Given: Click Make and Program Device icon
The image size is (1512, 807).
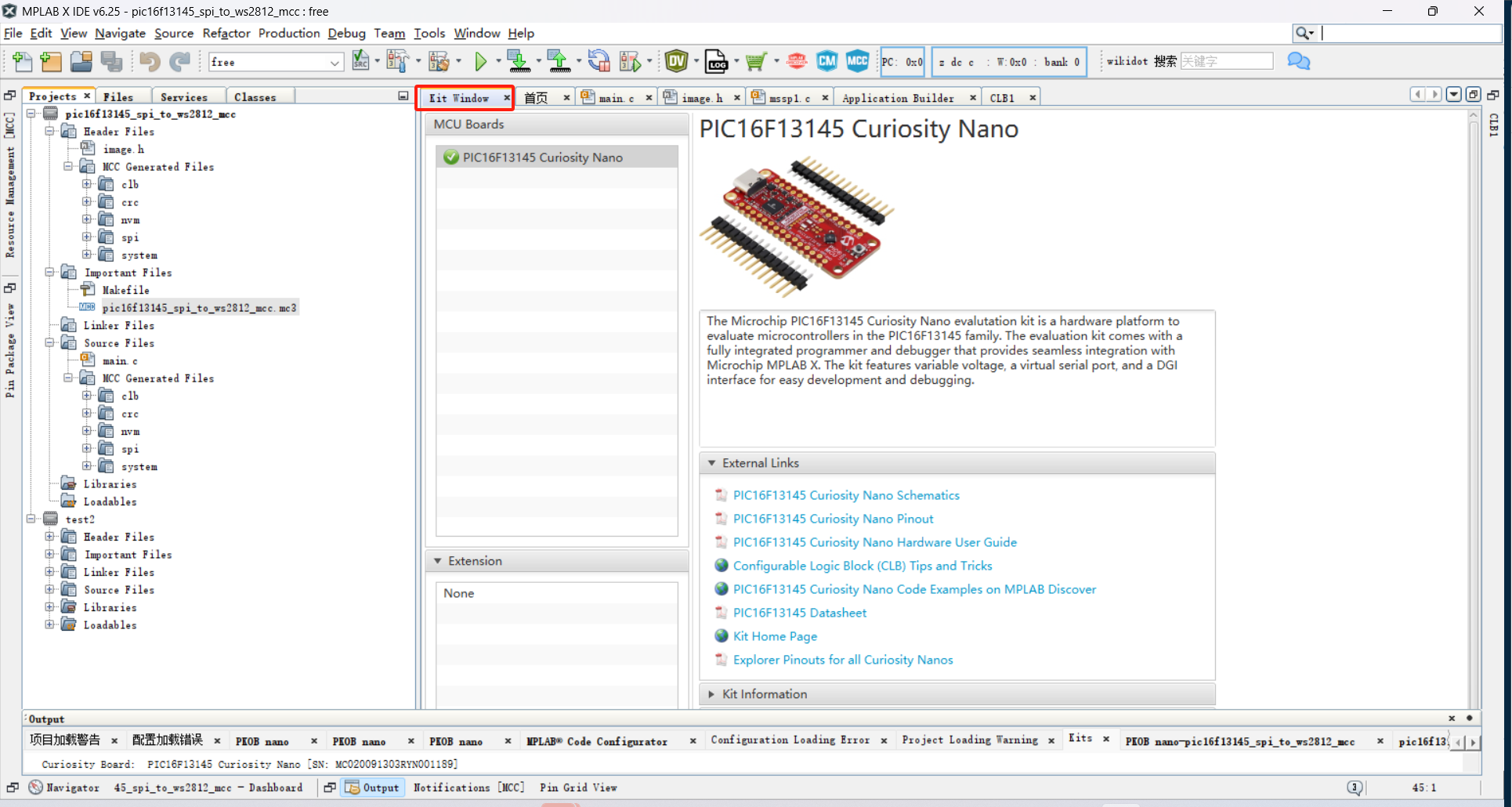Looking at the screenshot, I should point(518,60).
